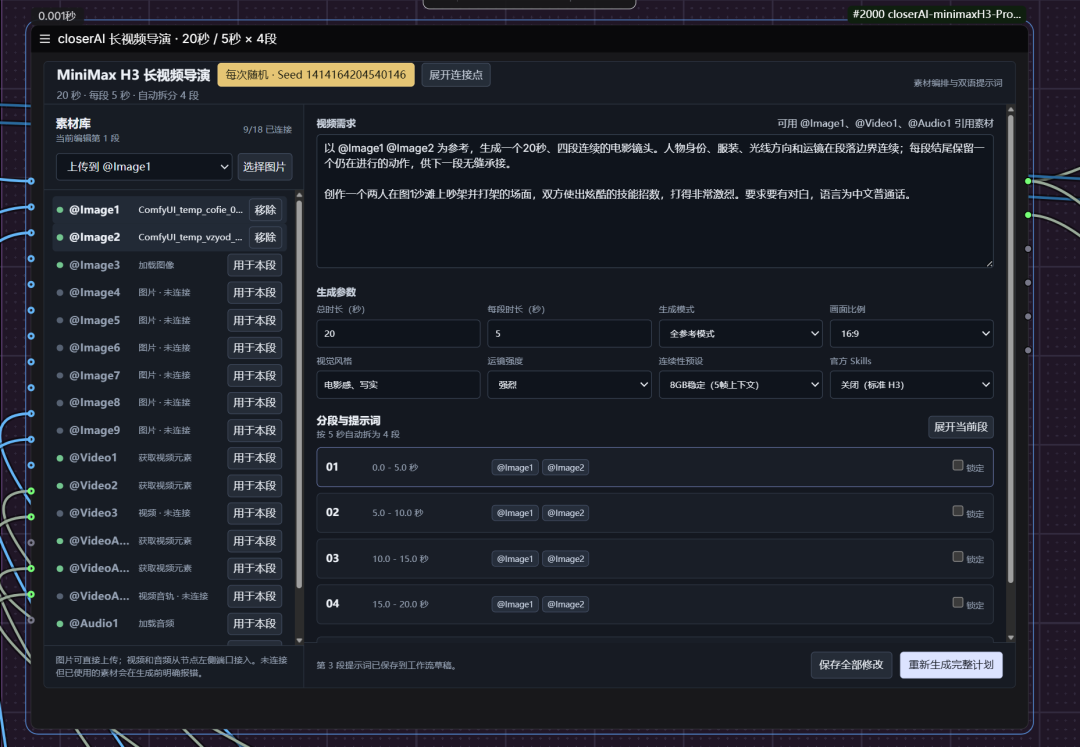Use @Video1 for this segment

coord(254,458)
